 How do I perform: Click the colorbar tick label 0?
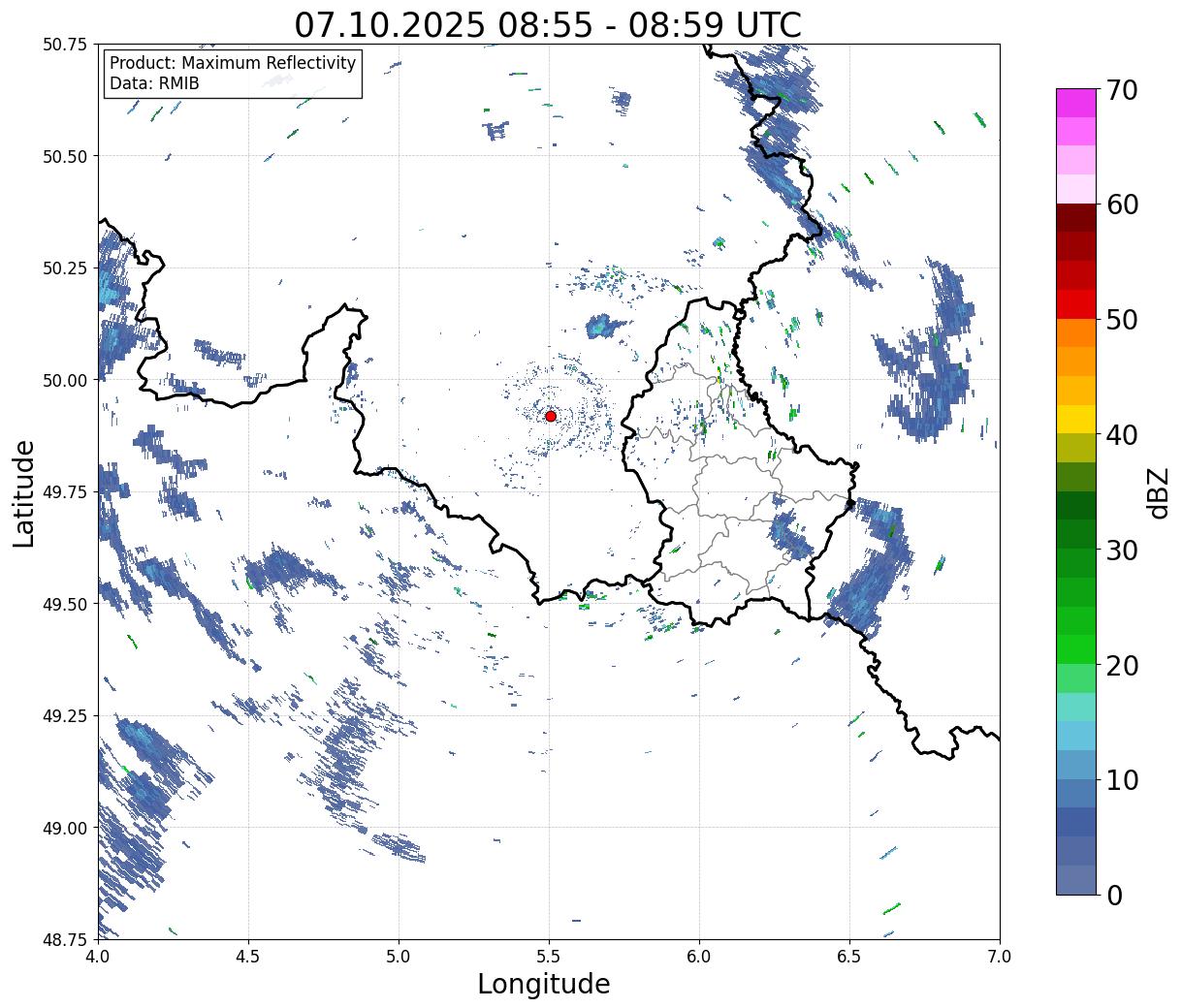[1113, 895]
